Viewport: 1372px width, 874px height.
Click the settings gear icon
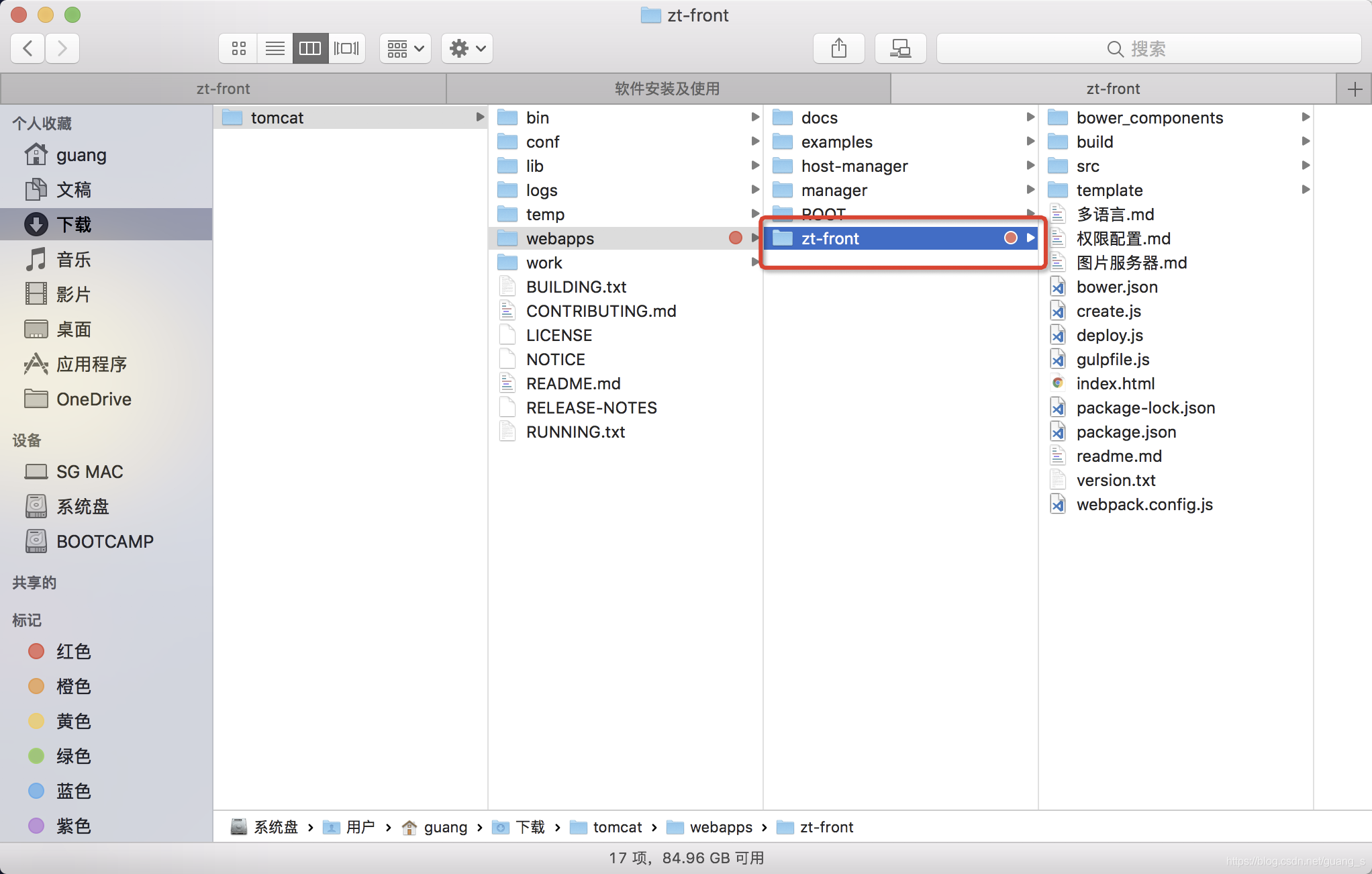[461, 47]
